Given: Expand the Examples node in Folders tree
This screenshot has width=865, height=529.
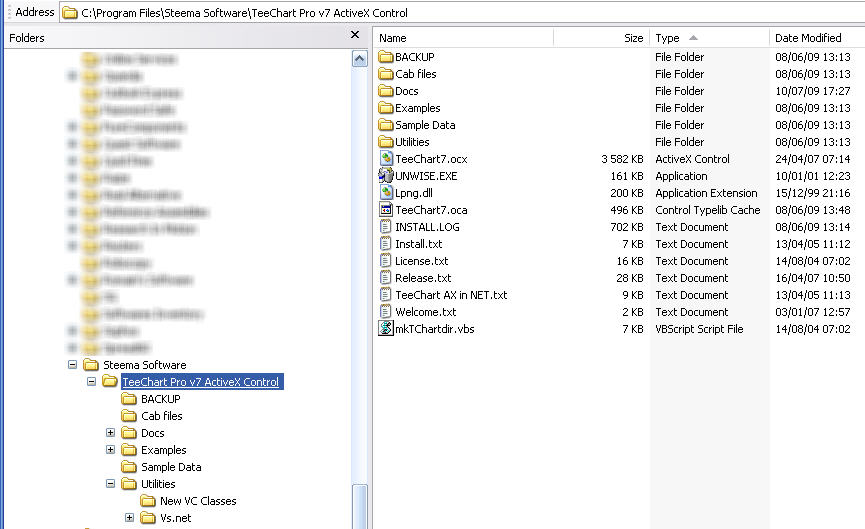Looking at the screenshot, I should pyautogui.click(x=110, y=450).
